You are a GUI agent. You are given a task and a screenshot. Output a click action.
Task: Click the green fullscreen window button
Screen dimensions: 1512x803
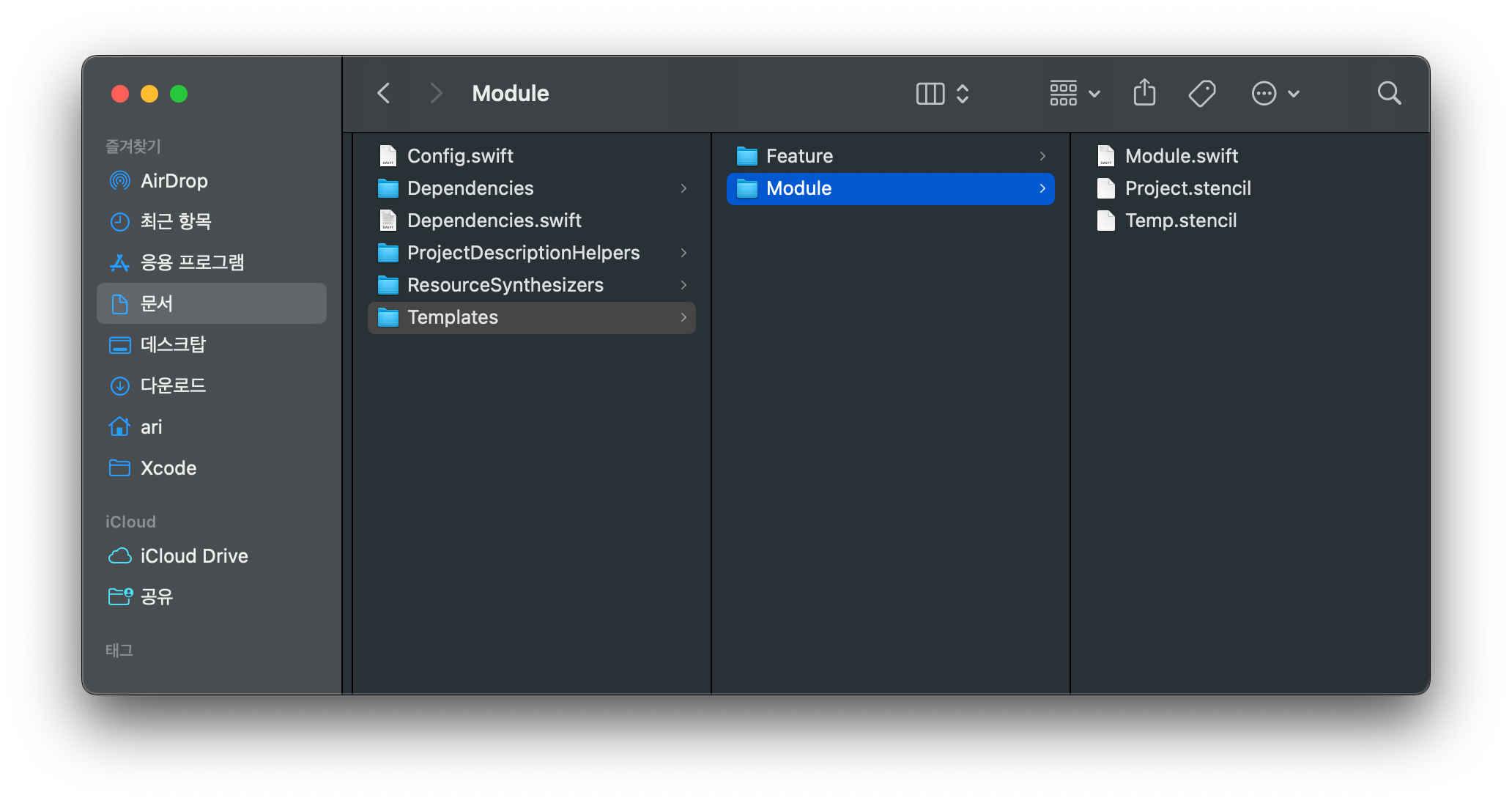tap(179, 94)
